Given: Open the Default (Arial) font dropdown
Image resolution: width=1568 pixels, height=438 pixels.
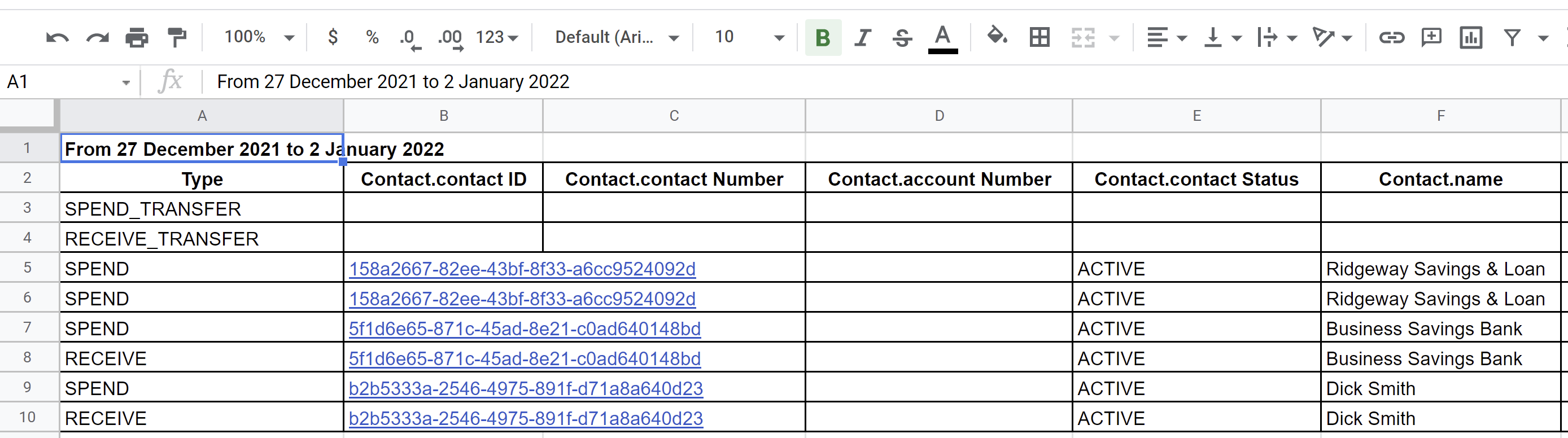Looking at the screenshot, I should (x=616, y=38).
